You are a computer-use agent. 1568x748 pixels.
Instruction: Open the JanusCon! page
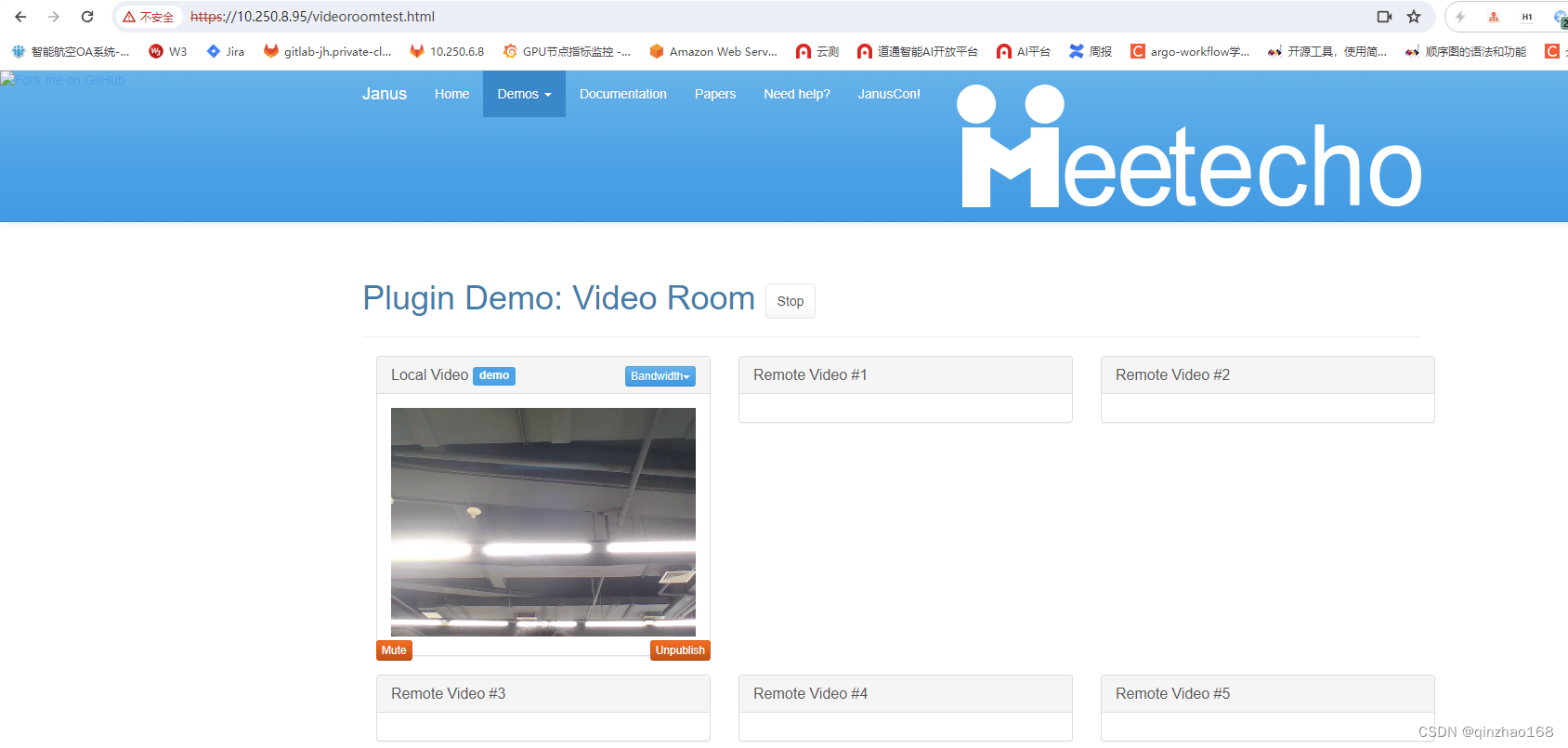[889, 94]
